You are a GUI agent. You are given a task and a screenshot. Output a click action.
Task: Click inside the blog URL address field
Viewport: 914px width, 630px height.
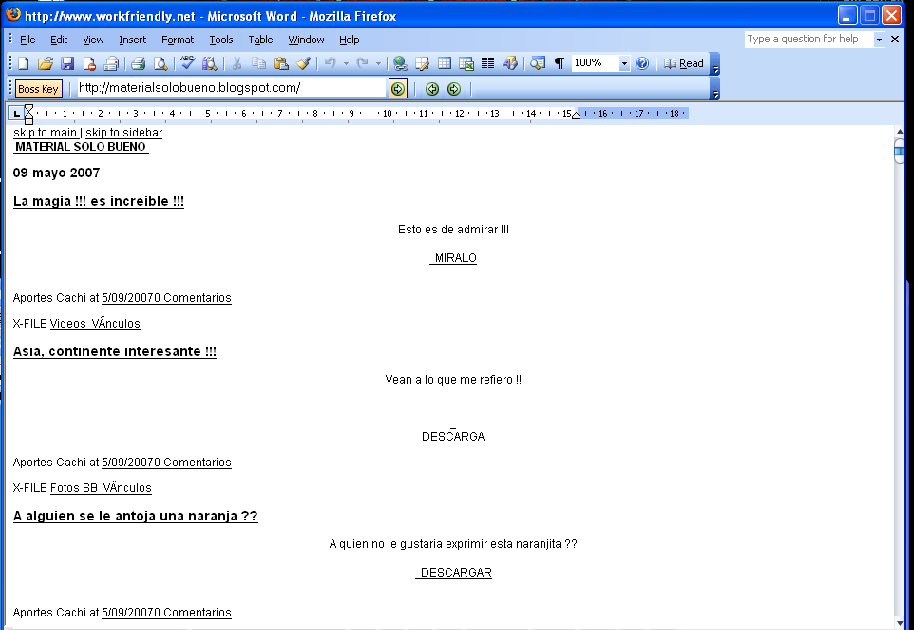(x=230, y=88)
